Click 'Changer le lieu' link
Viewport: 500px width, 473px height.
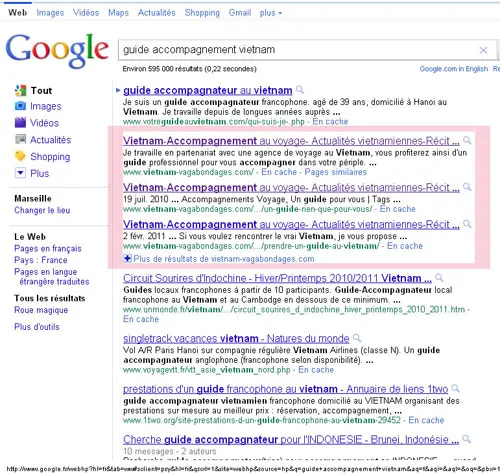(x=42, y=210)
